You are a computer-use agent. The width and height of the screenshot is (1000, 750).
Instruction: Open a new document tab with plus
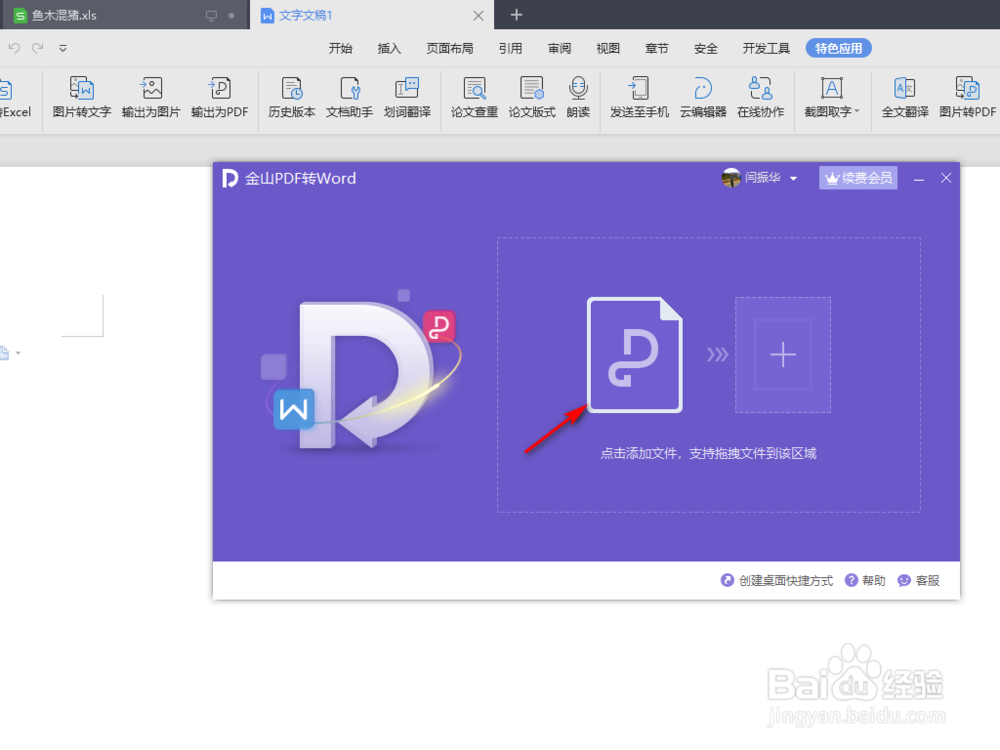click(517, 15)
